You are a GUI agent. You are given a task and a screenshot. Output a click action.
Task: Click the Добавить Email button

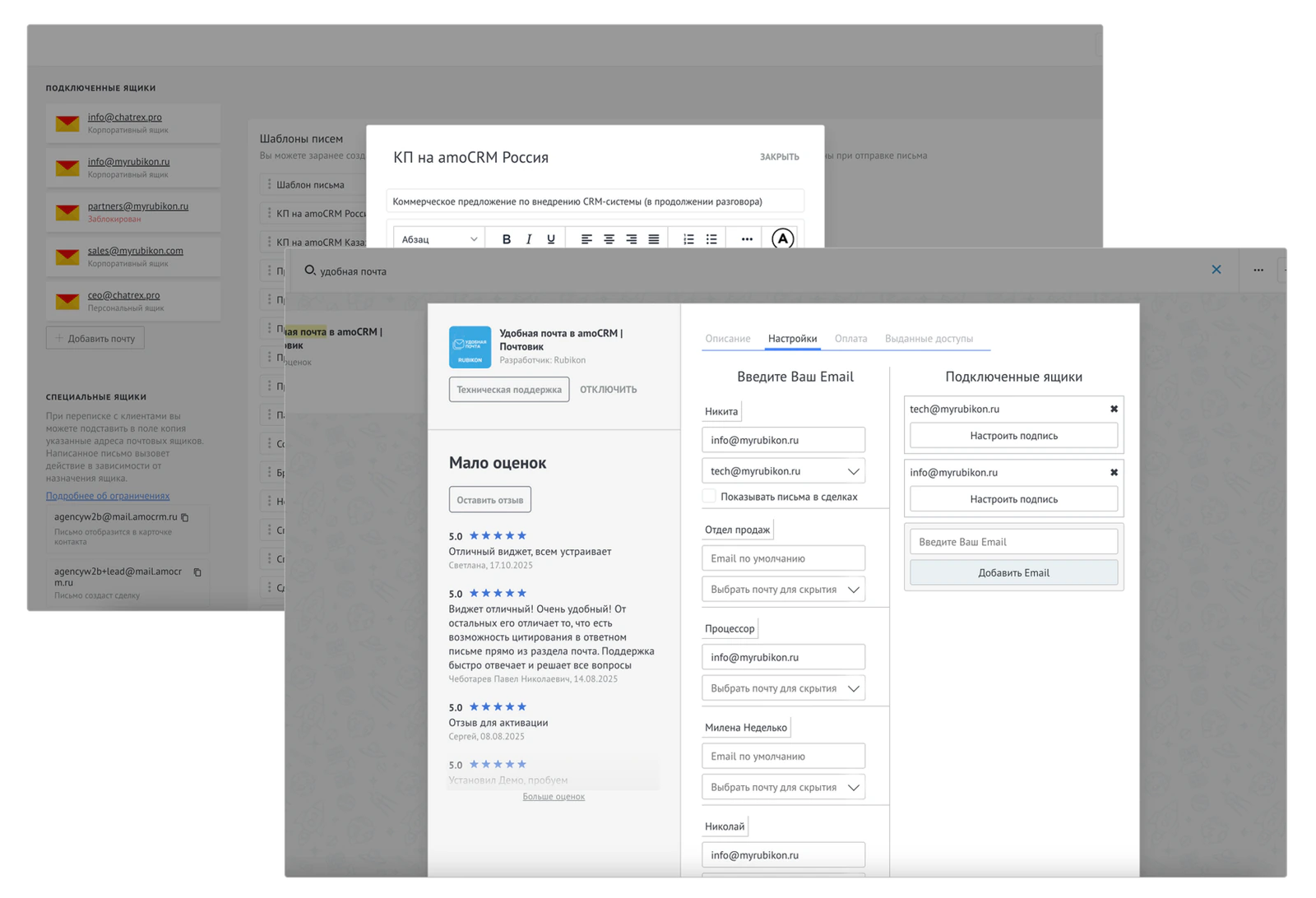1014,573
